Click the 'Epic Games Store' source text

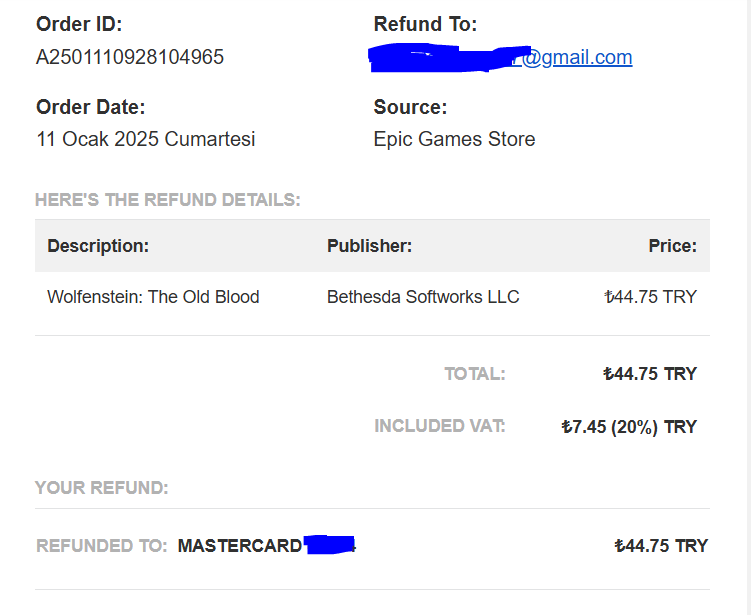tap(454, 139)
